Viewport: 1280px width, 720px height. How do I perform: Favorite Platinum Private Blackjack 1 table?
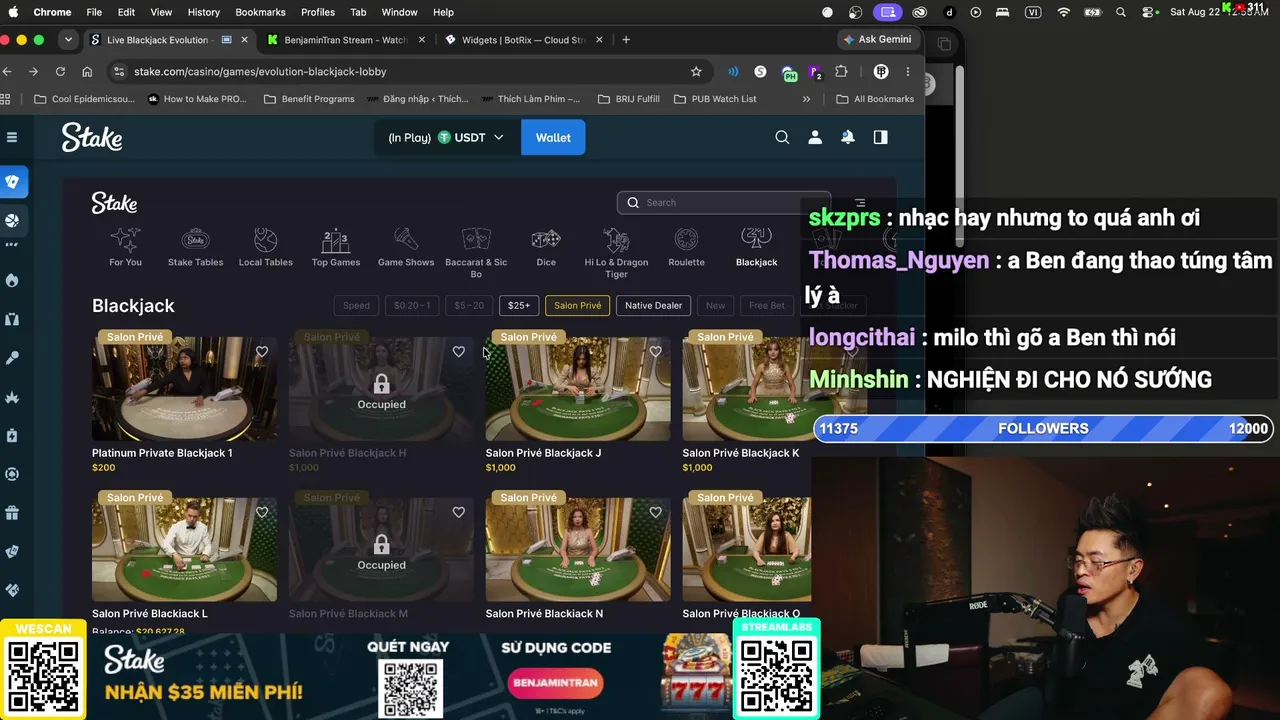pyautogui.click(x=262, y=352)
